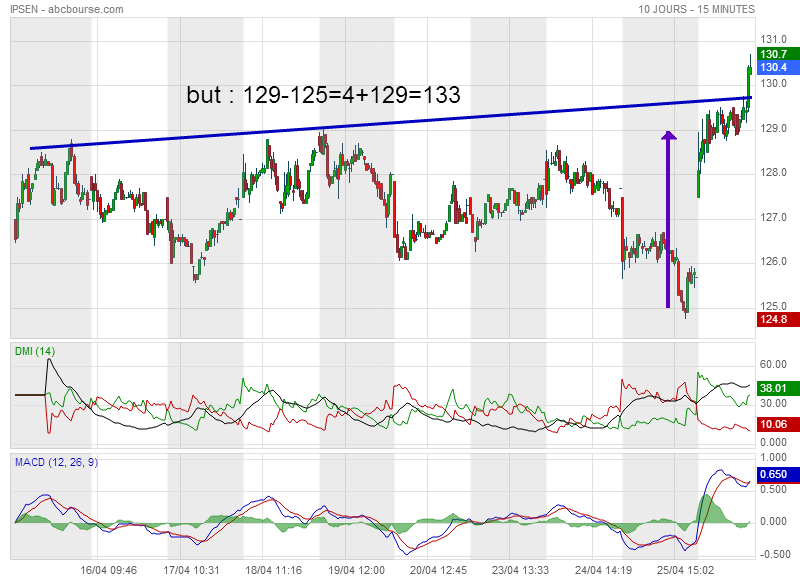
Task: Click the red 10.06 DMI value tag
Action: tap(778, 424)
